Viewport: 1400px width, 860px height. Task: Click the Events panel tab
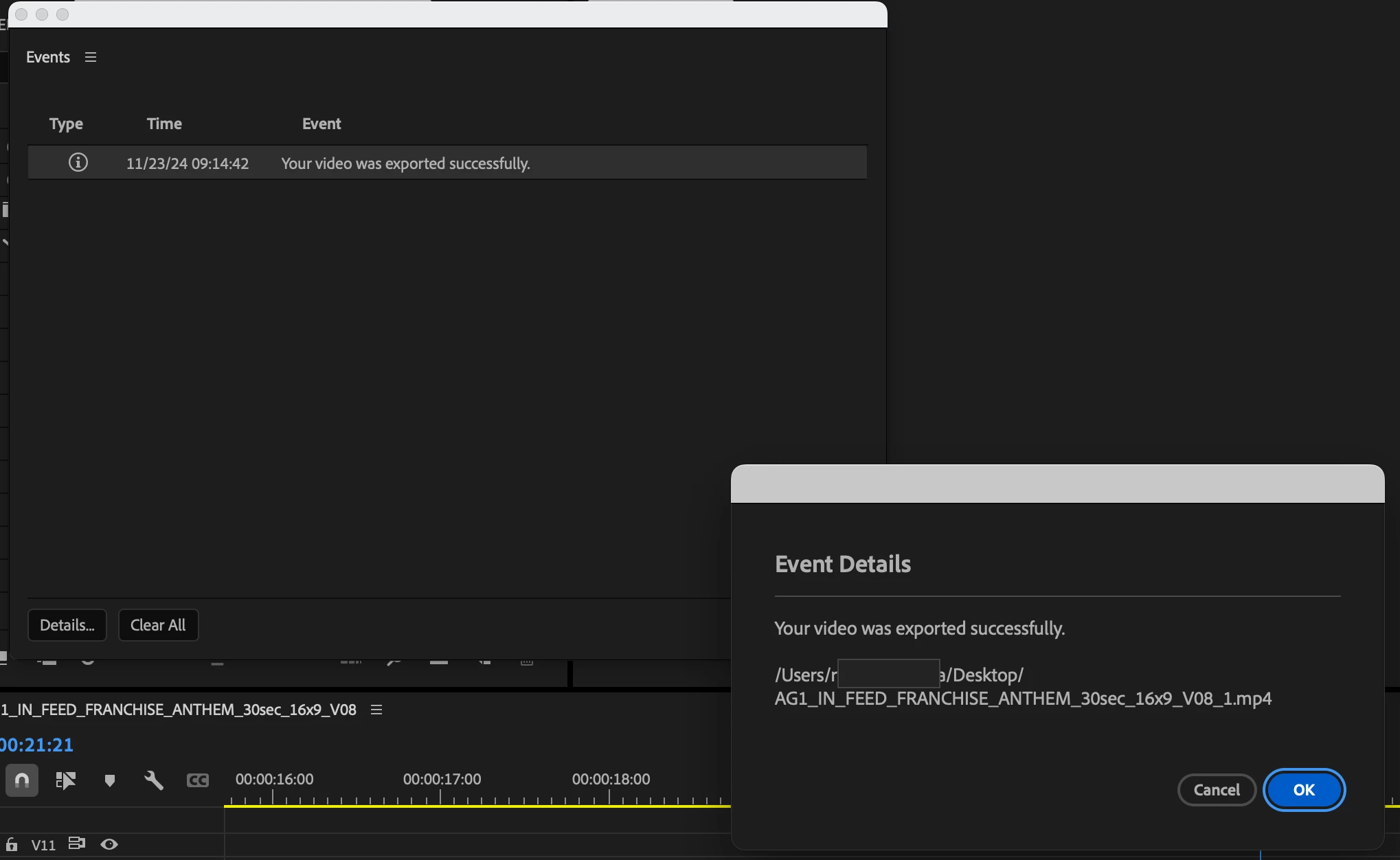click(48, 57)
